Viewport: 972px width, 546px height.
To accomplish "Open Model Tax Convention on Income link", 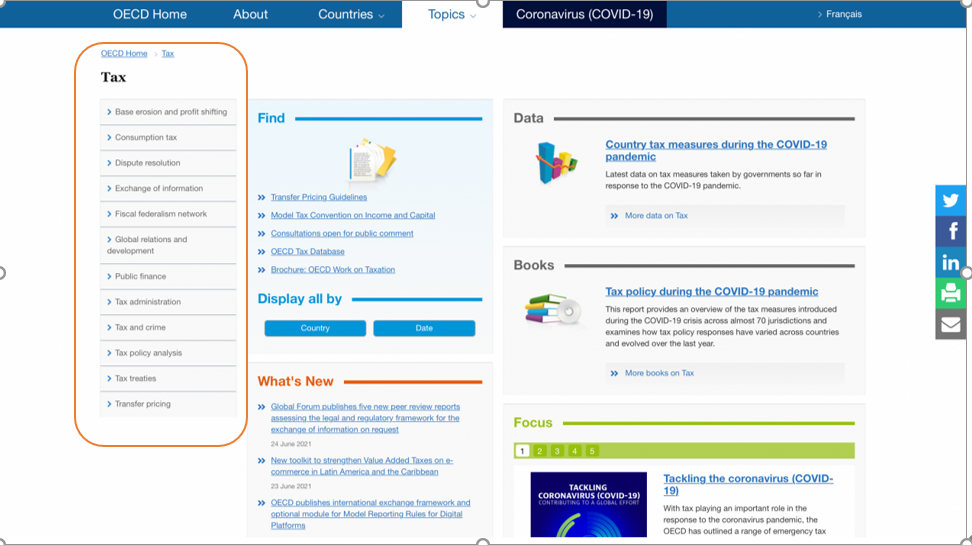I will [x=353, y=215].
